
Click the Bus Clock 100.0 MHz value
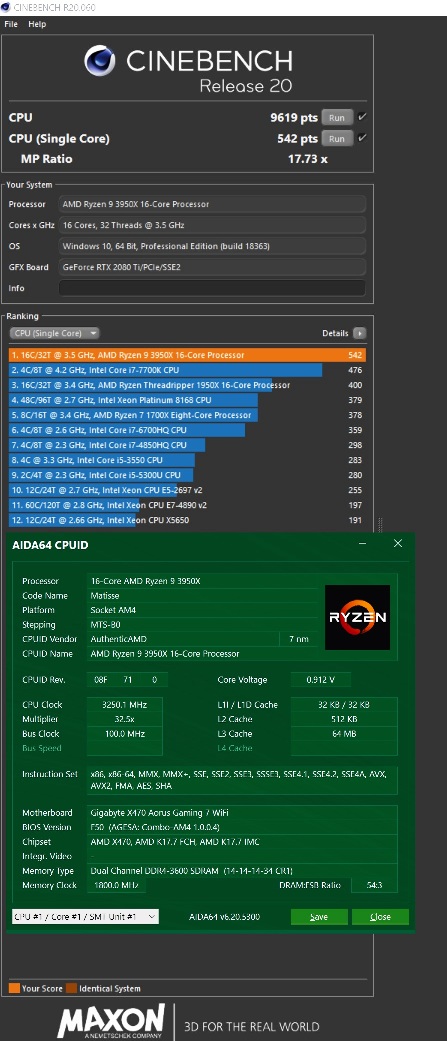tap(124, 734)
